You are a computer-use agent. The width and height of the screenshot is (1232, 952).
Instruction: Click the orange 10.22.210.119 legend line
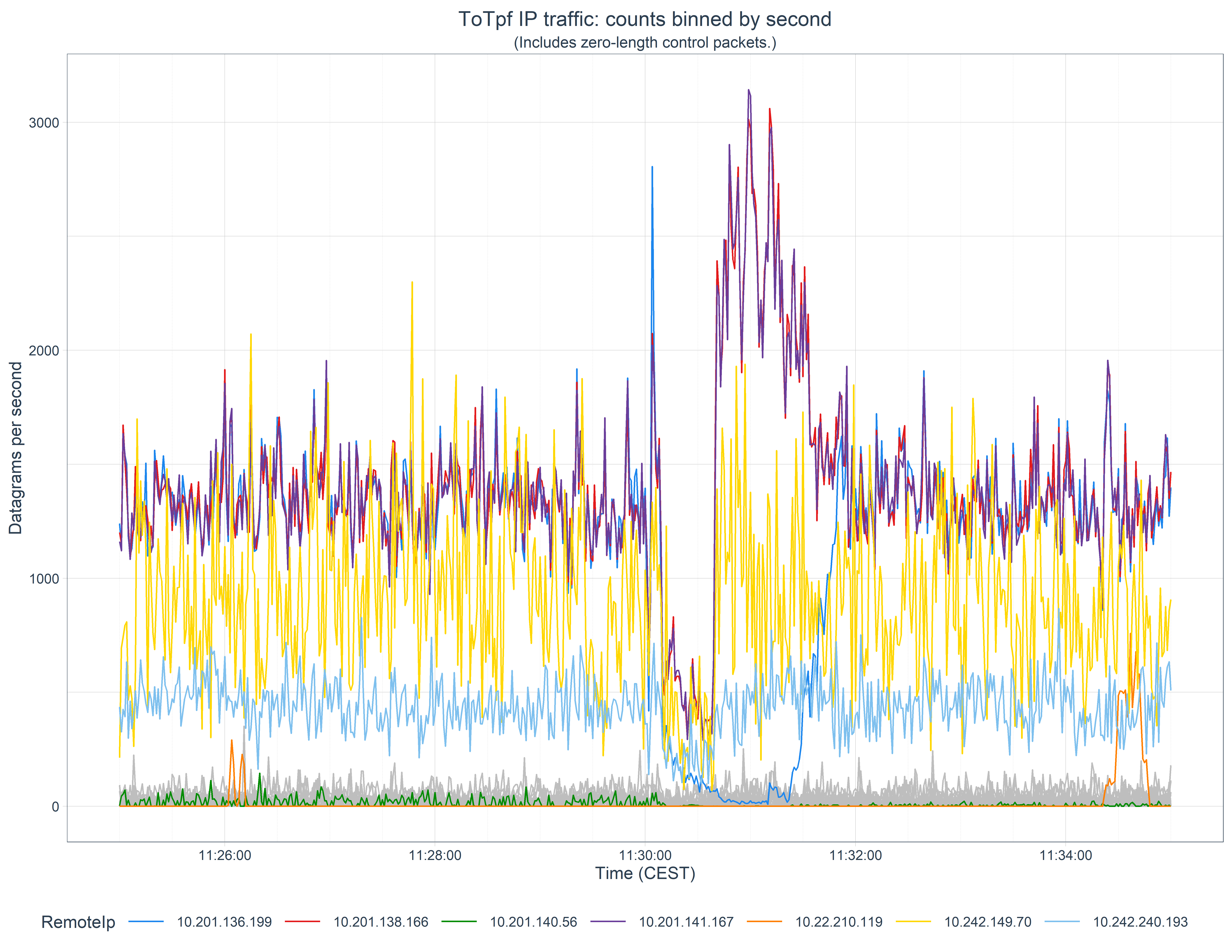(764, 922)
